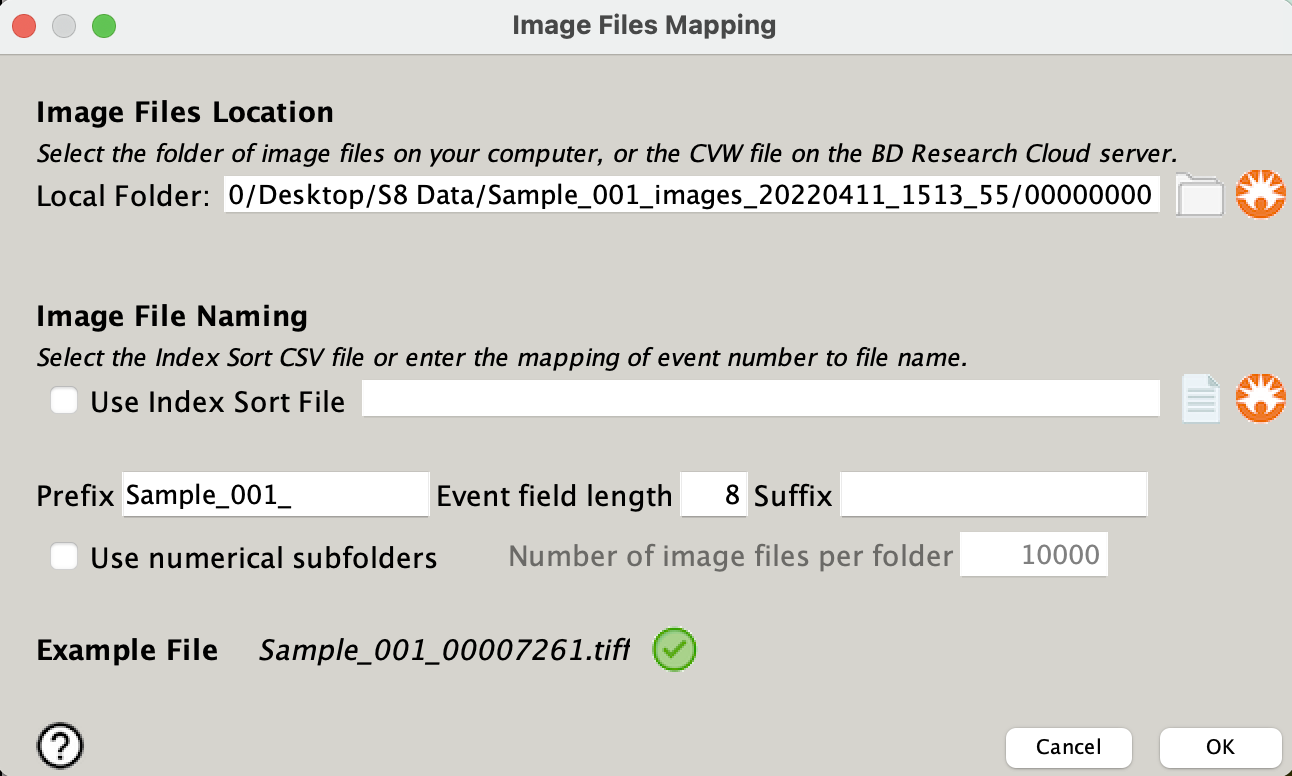Image resolution: width=1292 pixels, height=776 pixels.
Task: Browse for the Index Sort CSV file
Action: (1200, 398)
